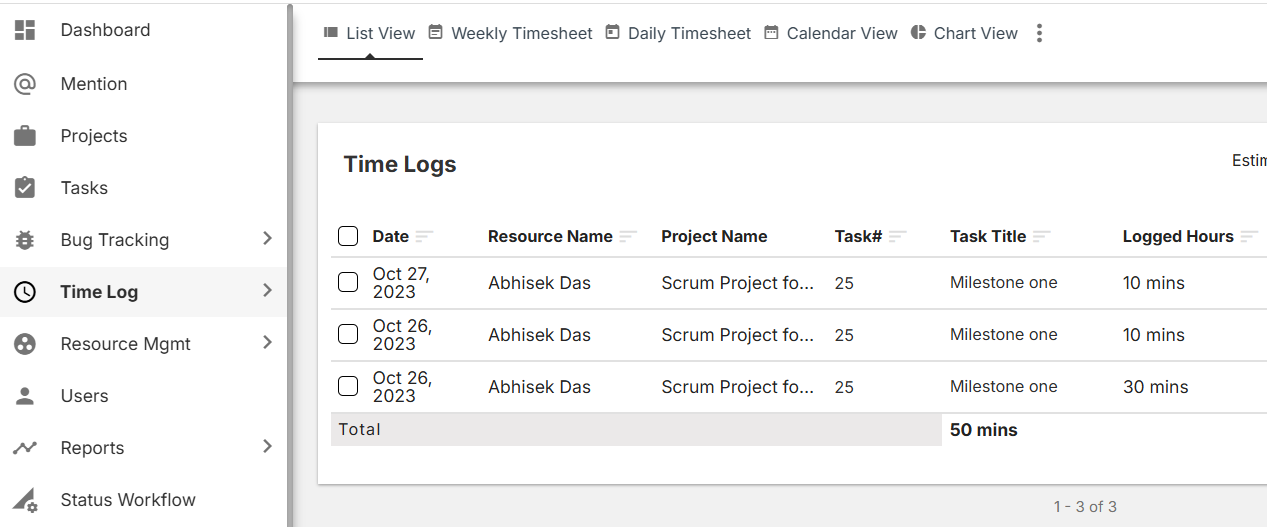Expand the Resource Mgmt chevron
The height and width of the screenshot is (527, 1267).
click(x=267, y=342)
